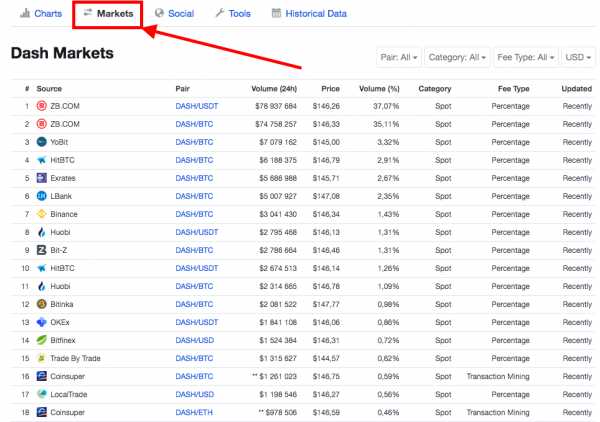The height and width of the screenshot is (422, 600).
Task: Click the LBank source name
Action: (x=61, y=196)
